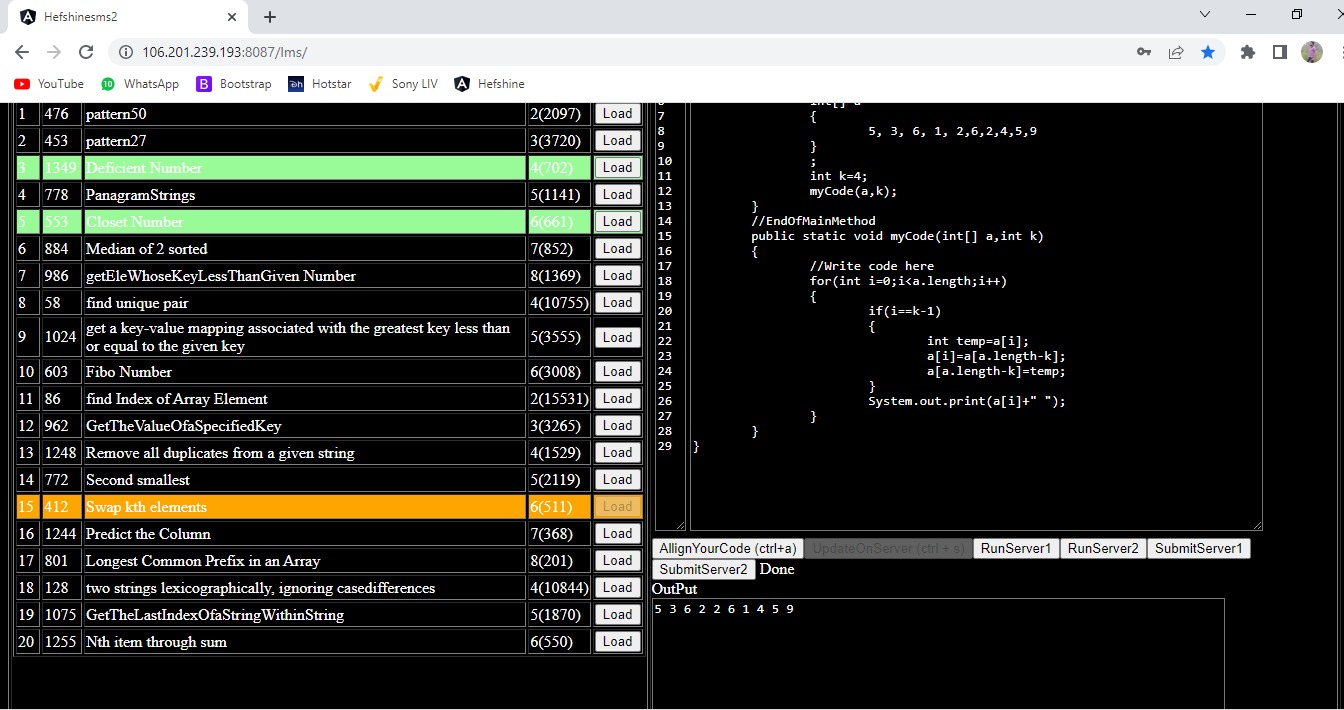Click AllignYourCode button

(x=727, y=548)
